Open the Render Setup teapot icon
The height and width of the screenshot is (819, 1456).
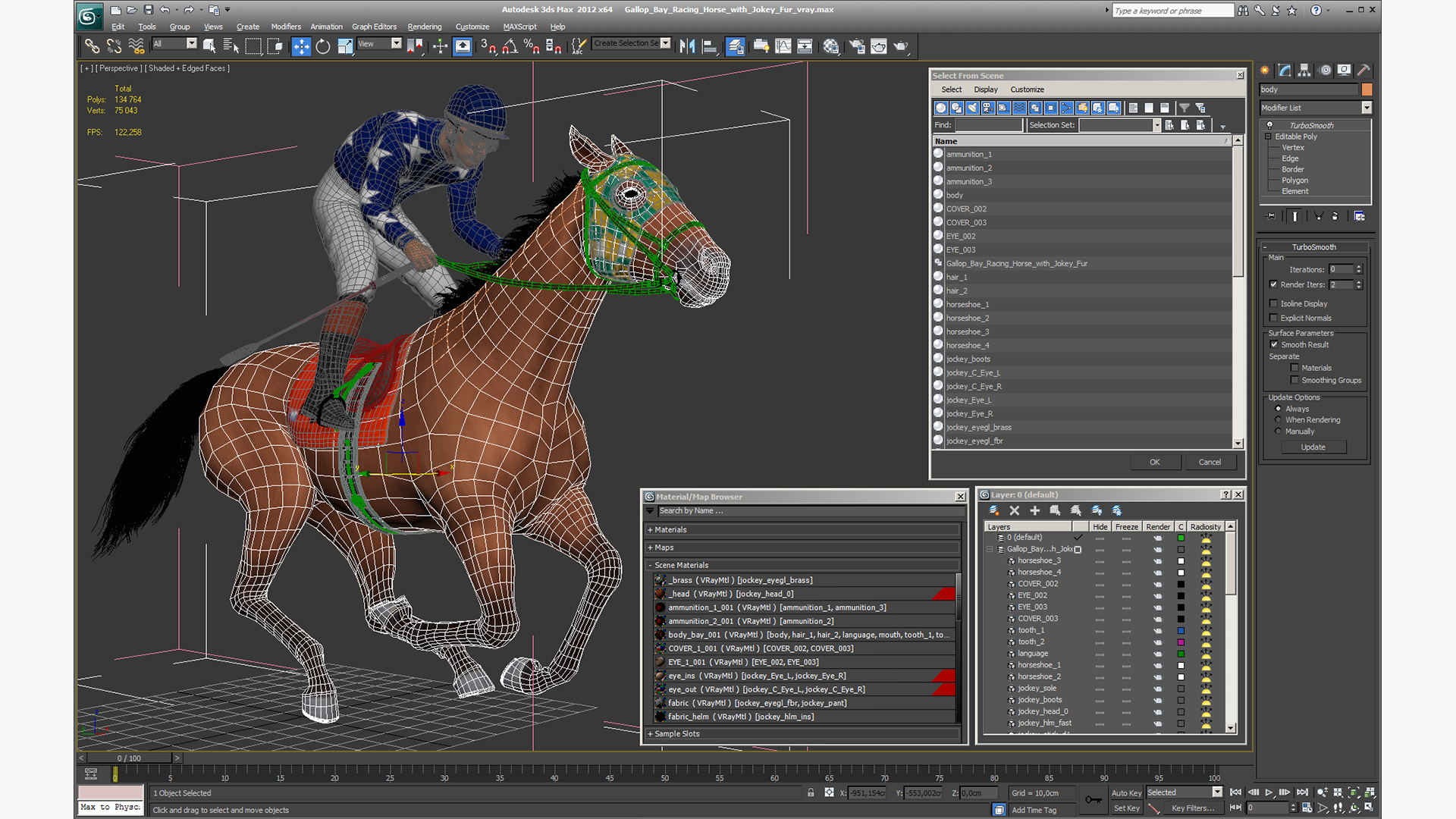click(x=857, y=46)
